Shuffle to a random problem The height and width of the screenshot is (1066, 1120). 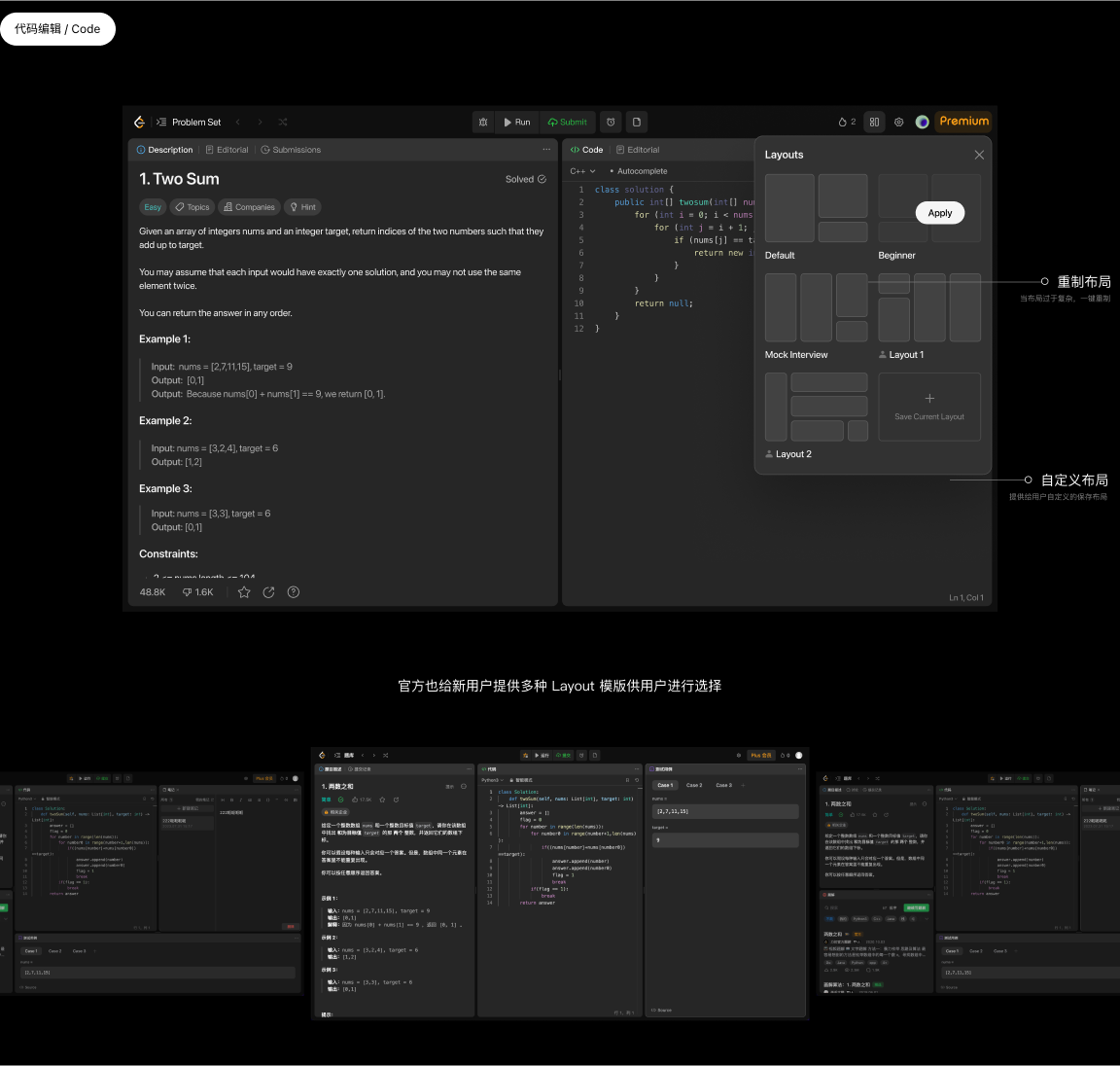point(283,122)
